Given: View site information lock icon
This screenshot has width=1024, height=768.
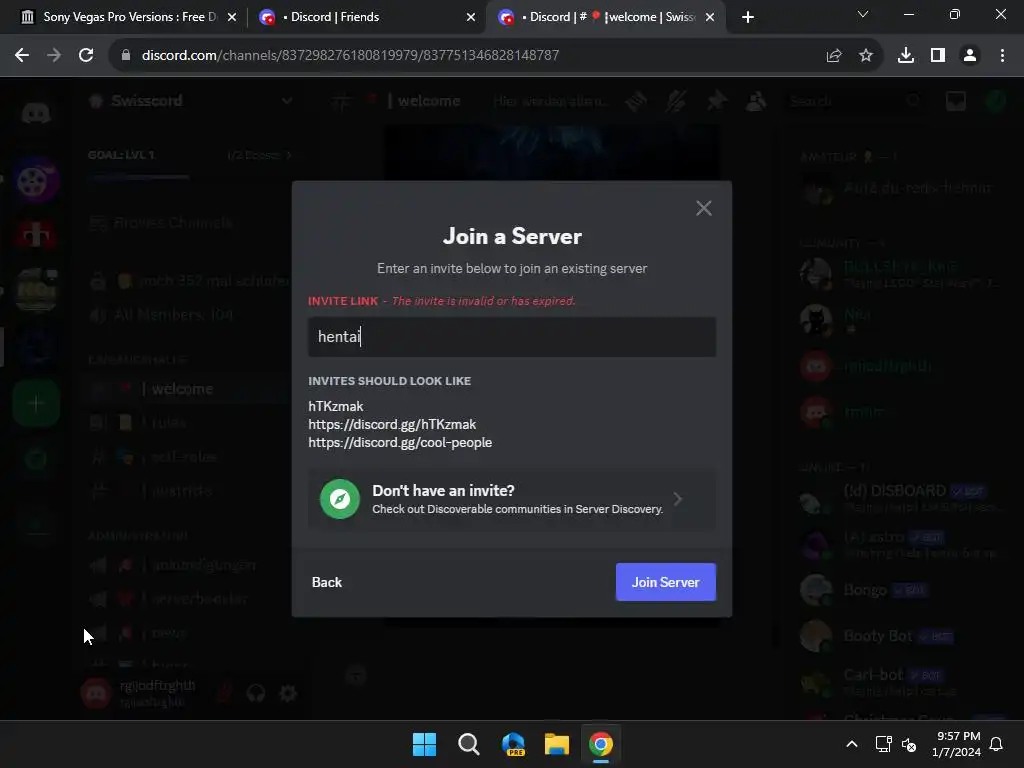Looking at the screenshot, I should tap(126, 56).
